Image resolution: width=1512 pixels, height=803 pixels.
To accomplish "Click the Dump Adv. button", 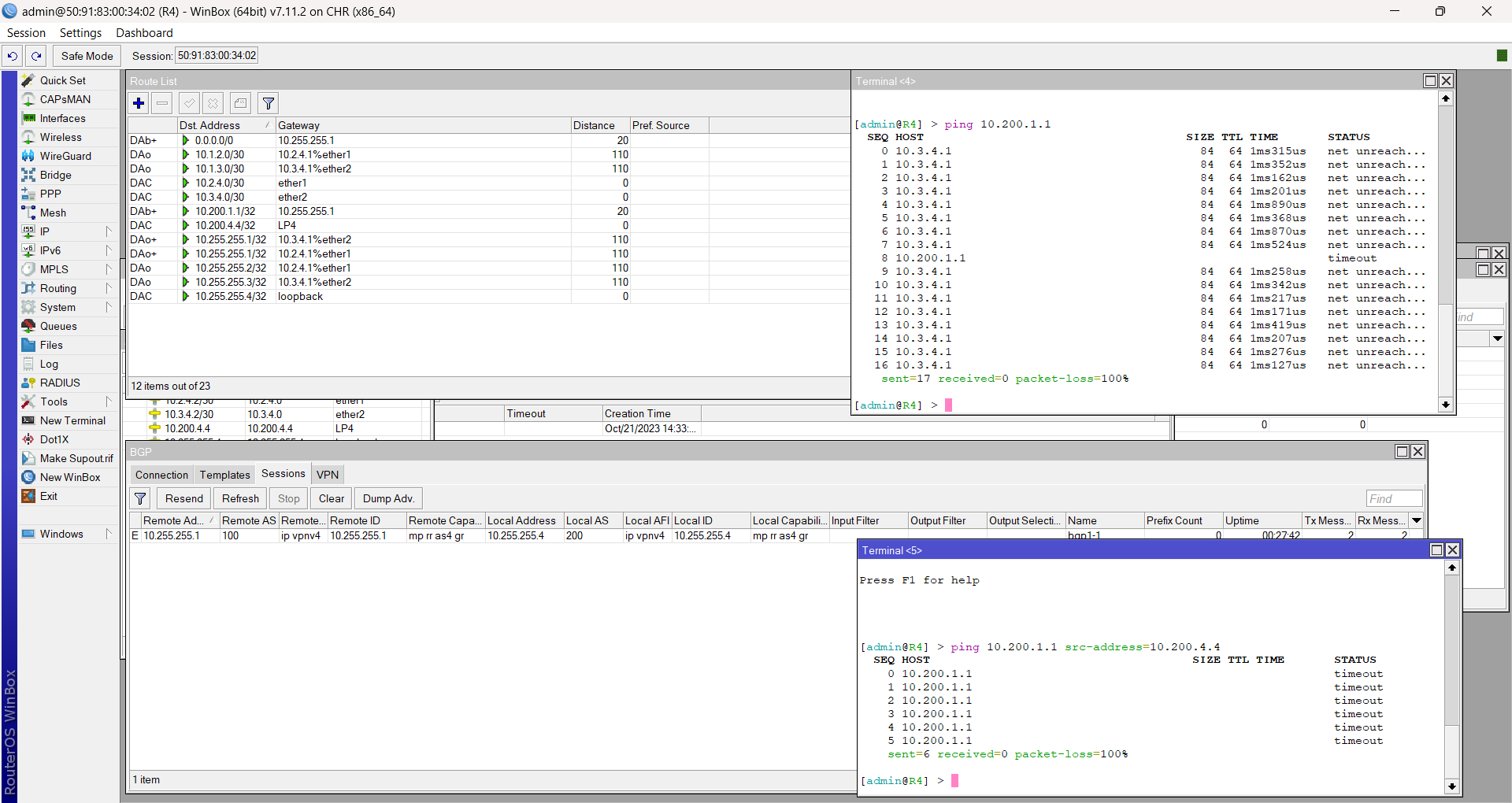I will click(x=388, y=498).
